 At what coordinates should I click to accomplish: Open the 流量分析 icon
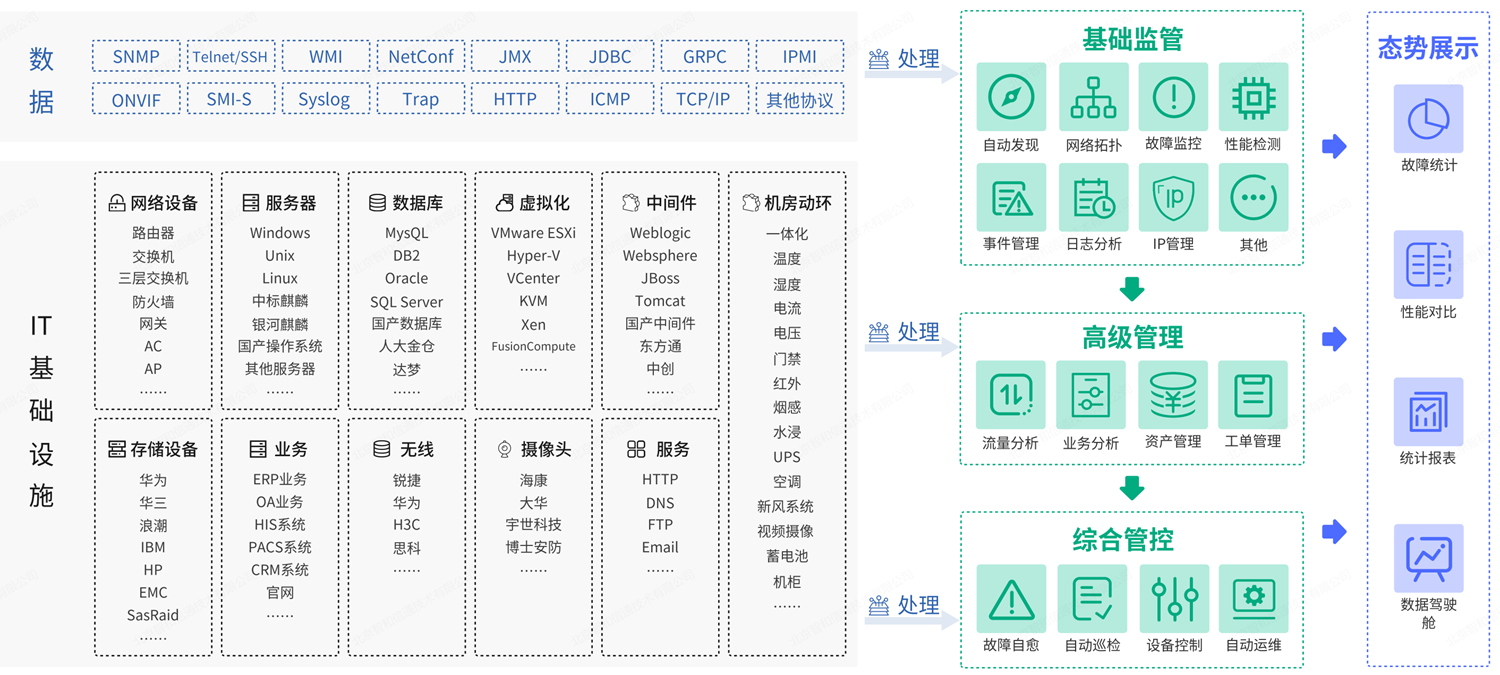coord(1011,396)
